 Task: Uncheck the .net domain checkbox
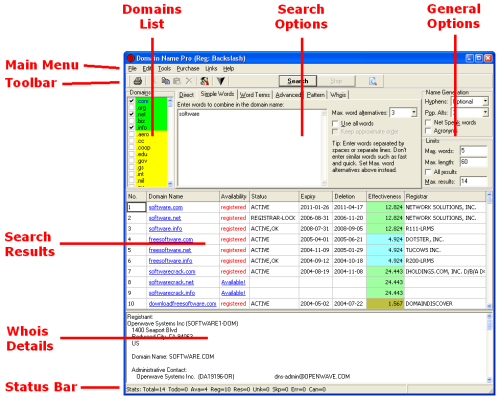132,114
